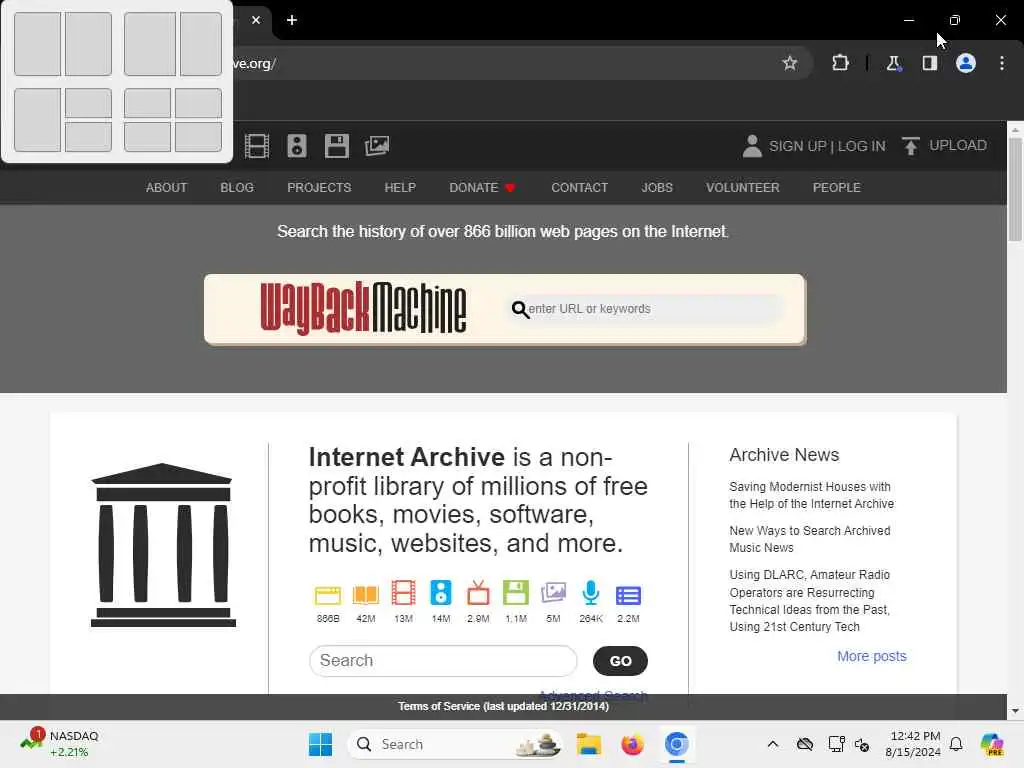Open the JOBS menu item
1024x768 pixels.
tap(657, 187)
